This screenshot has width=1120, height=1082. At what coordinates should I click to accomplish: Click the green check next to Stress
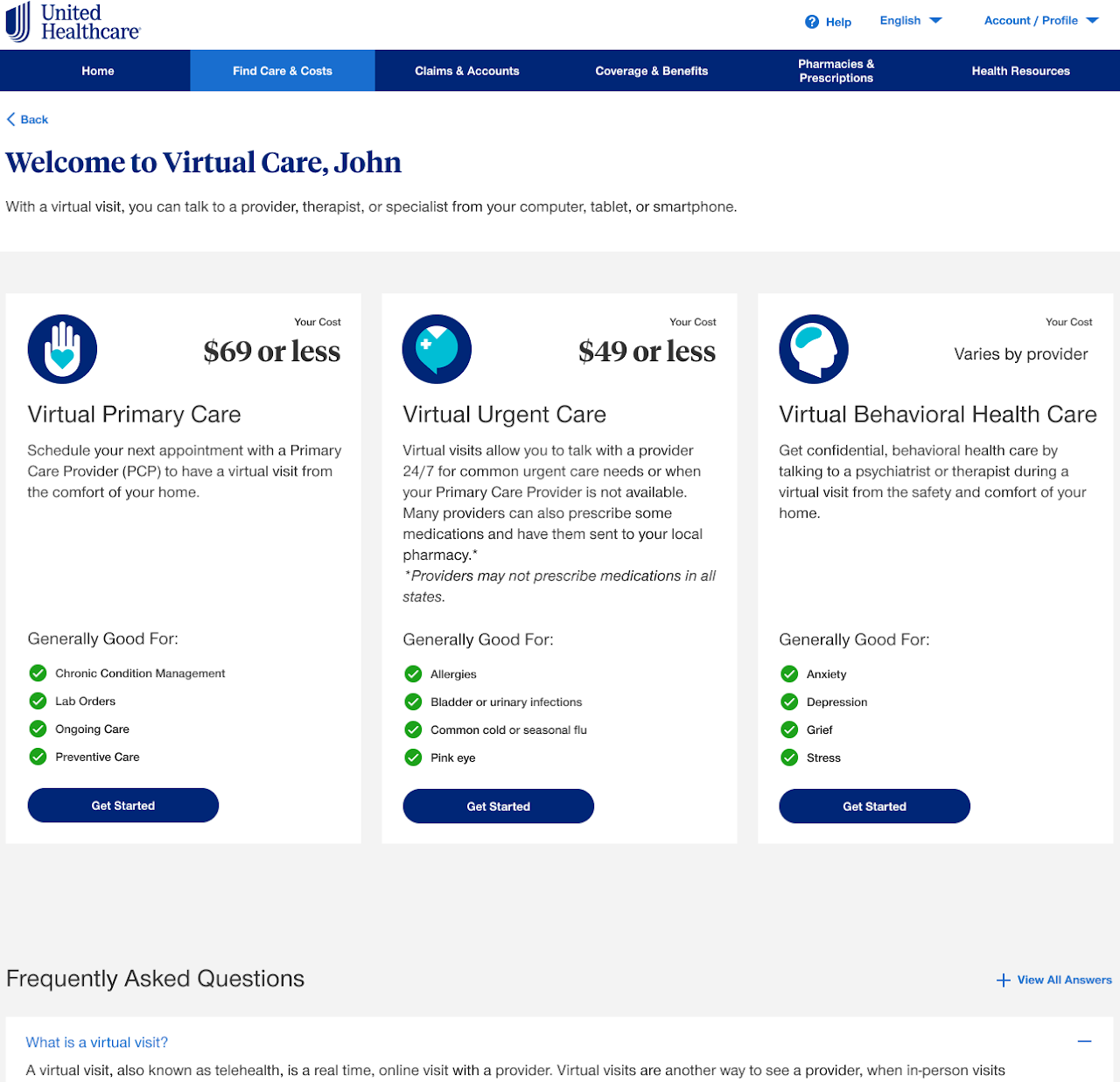(789, 757)
